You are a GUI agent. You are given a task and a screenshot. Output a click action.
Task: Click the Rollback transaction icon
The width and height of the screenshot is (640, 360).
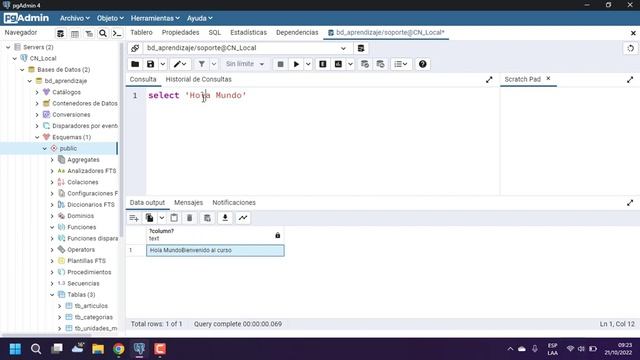pyautogui.click(x=380, y=64)
